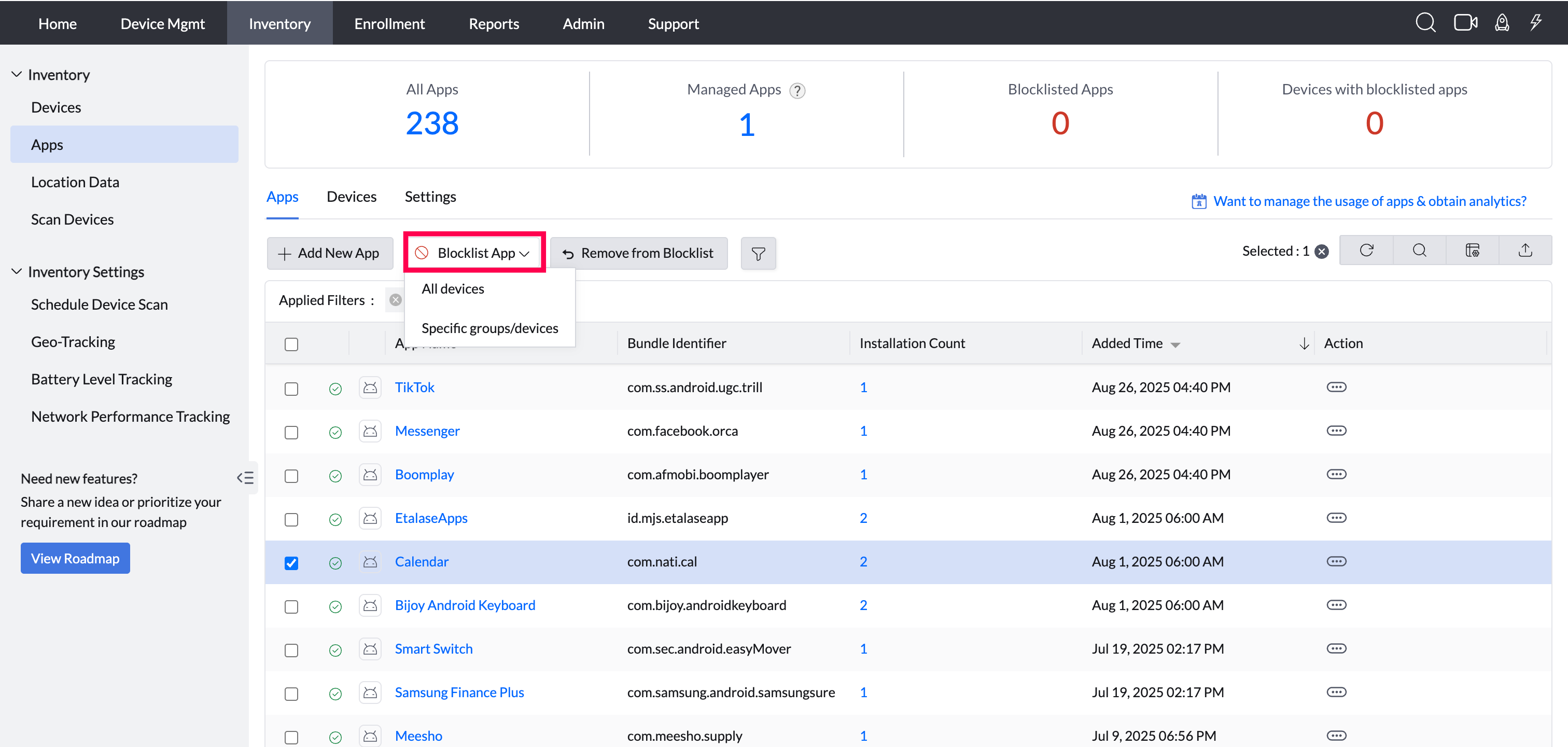
Task: Click the lightning bolt quick actions icon
Action: pyautogui.click(x=1535, y=23)
